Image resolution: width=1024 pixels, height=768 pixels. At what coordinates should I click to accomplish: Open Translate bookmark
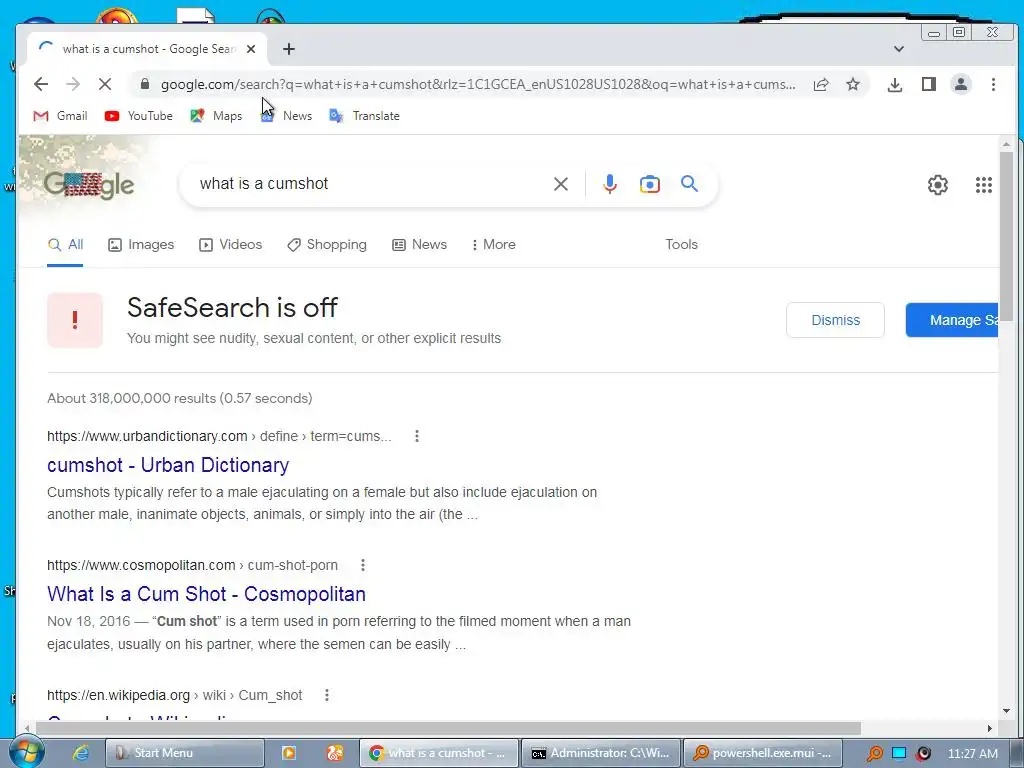pyautogui.click(x=364, y=116)
